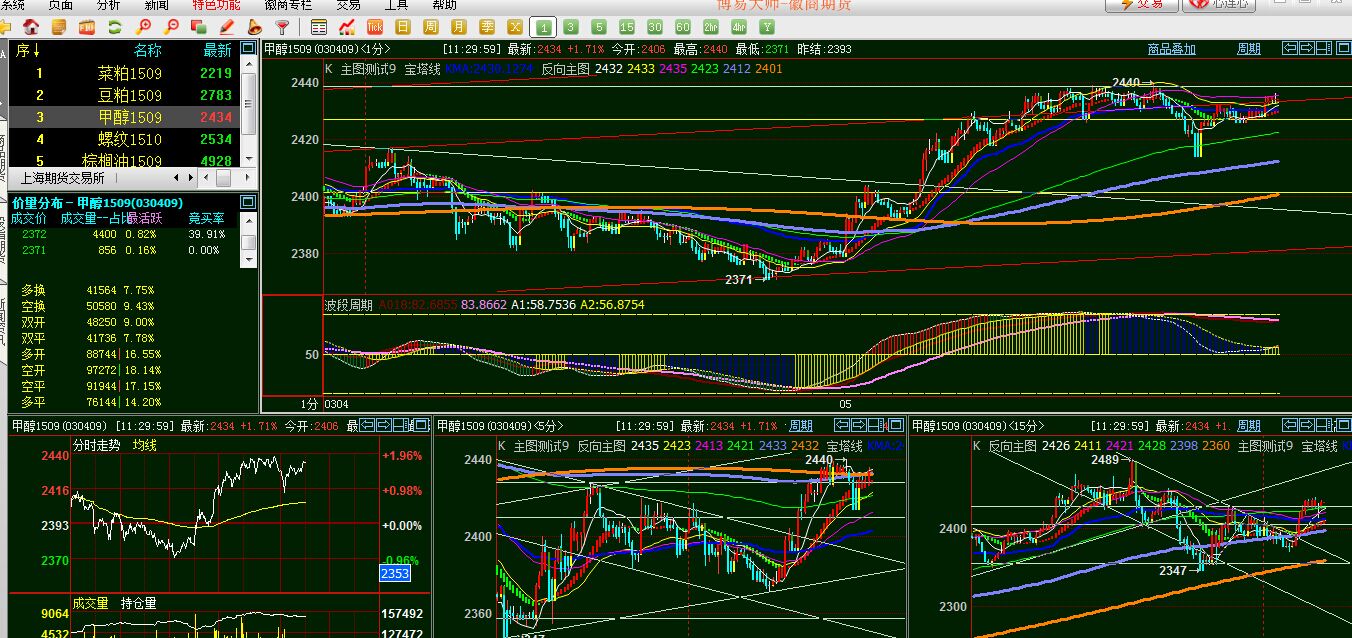
Task: Open the quote list table icon
Action: [x=319, y=27]
